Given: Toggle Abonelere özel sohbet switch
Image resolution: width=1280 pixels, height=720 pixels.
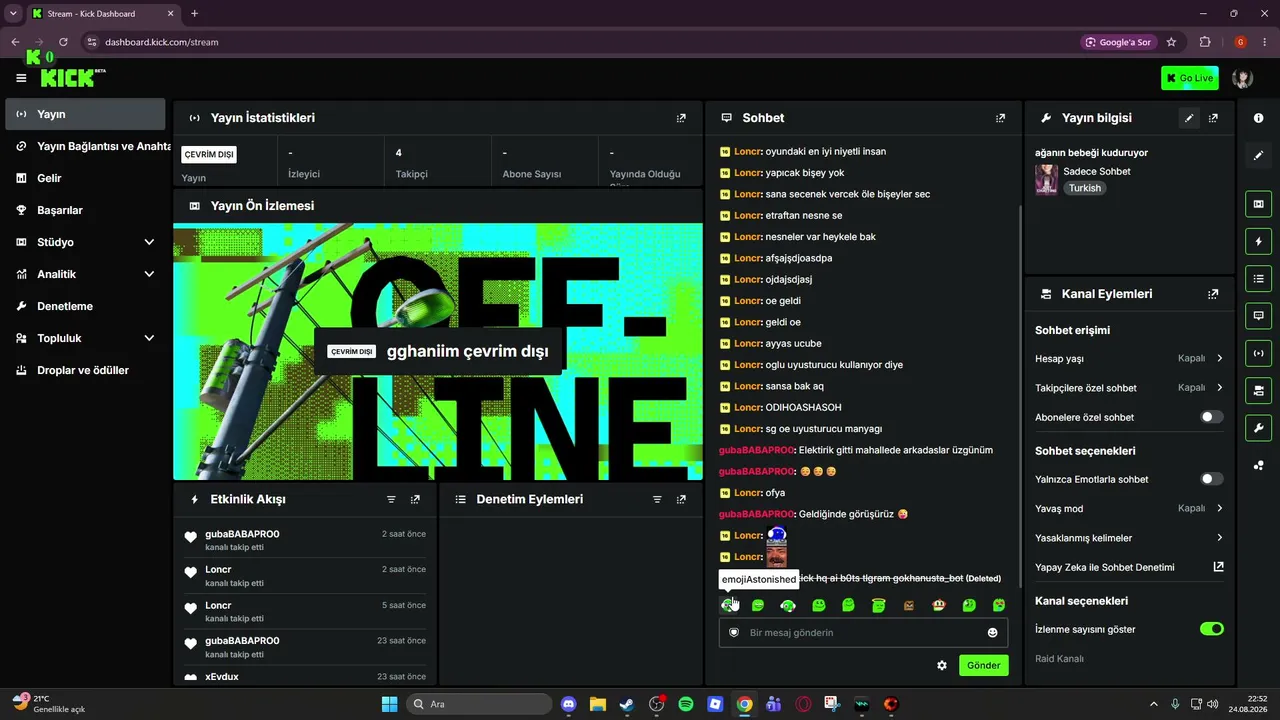Looking at the screenshot, I should pos(1211,417).
